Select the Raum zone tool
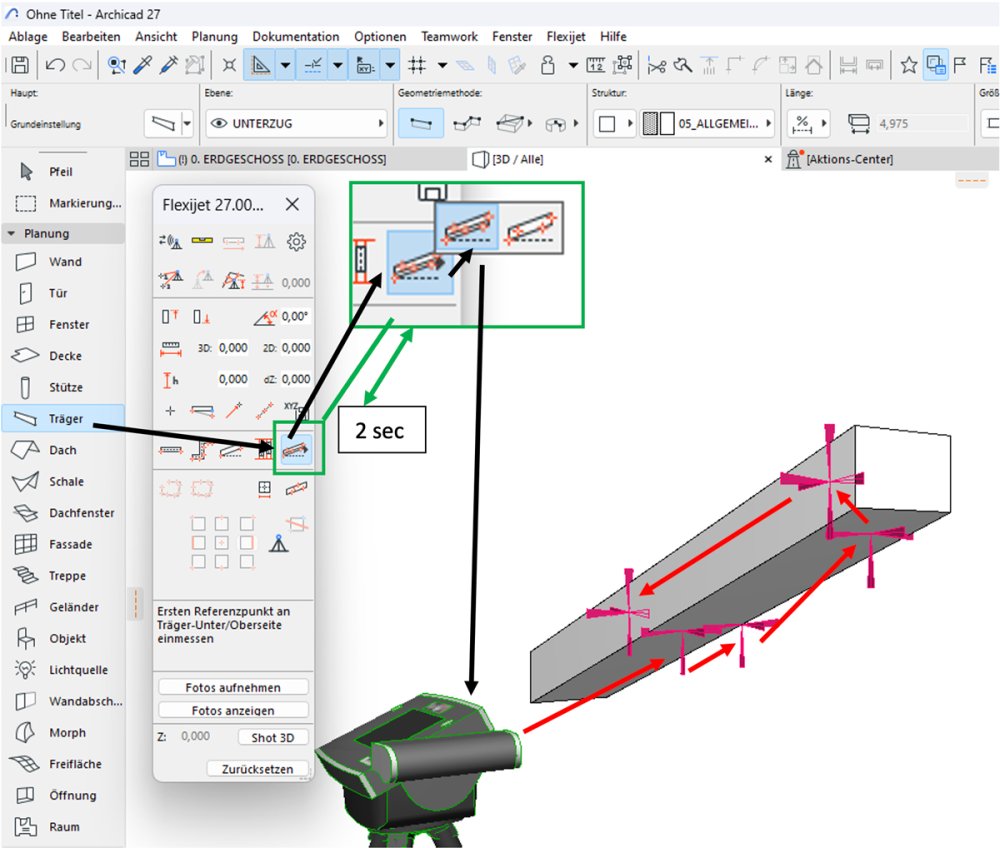The image size is (1000, 848). [64, 826]
